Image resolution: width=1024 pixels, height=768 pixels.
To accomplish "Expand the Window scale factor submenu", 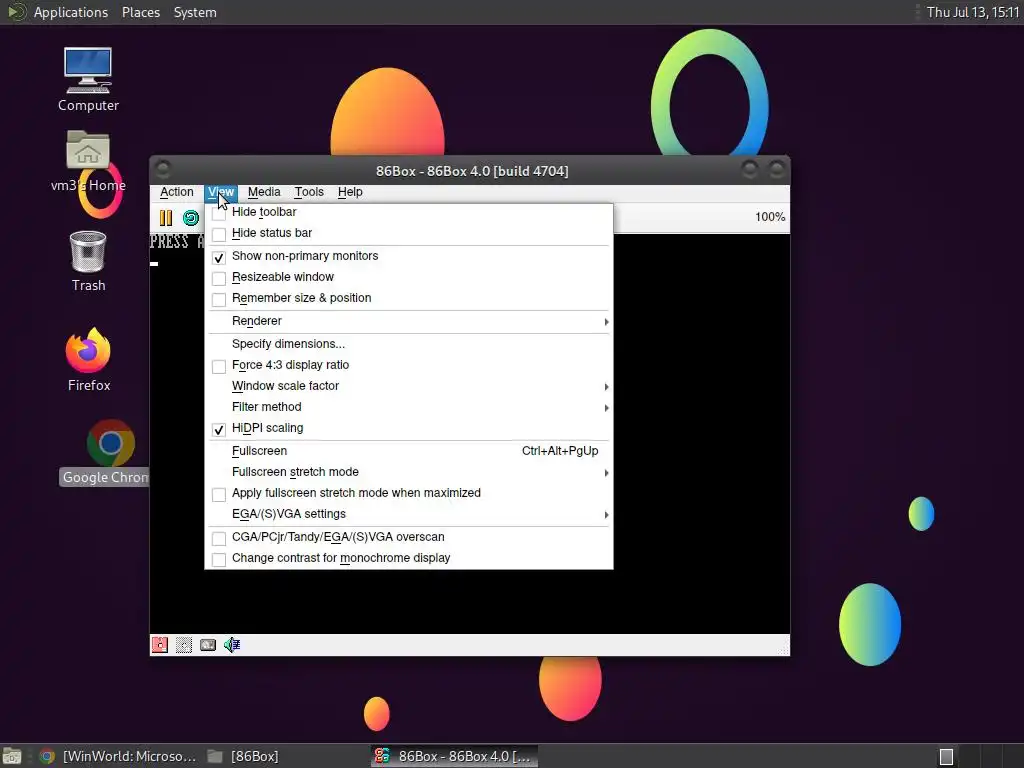I will (409, 386).
